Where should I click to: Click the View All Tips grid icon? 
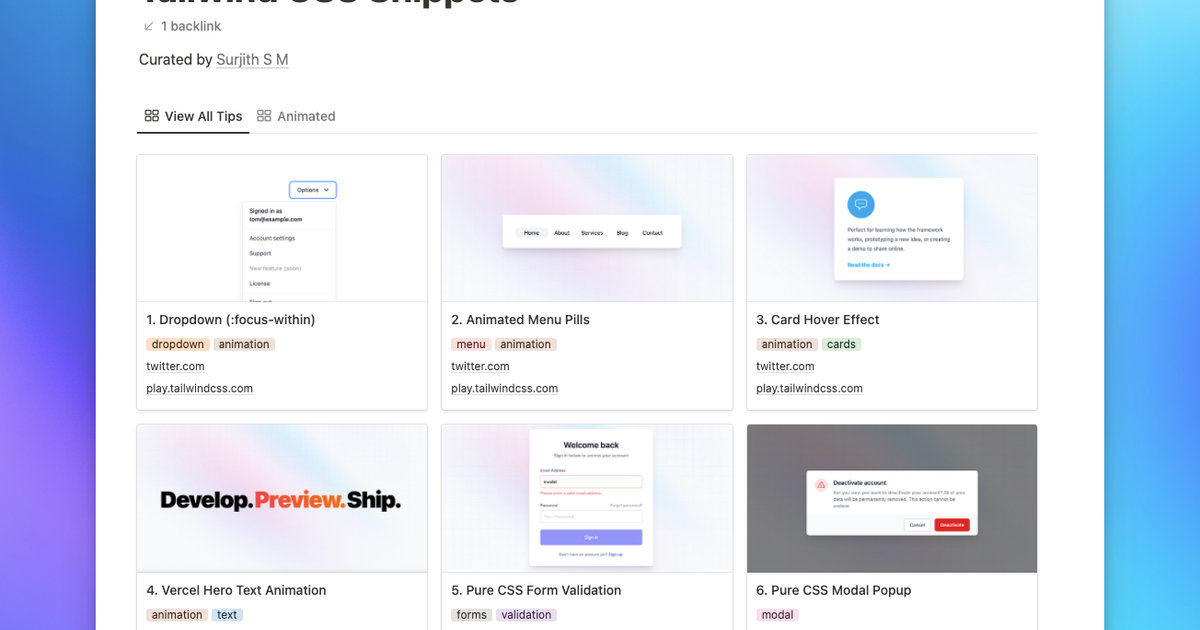(152, 116)
